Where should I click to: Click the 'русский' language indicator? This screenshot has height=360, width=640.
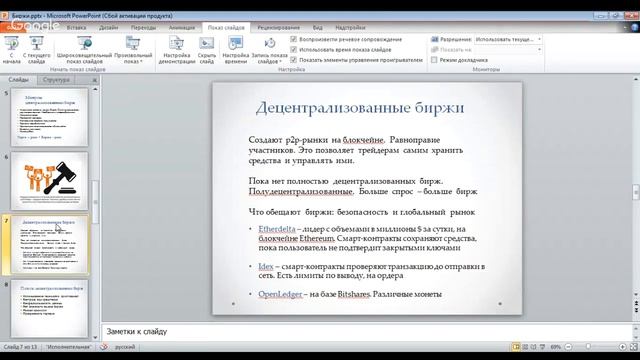coord(125,347)
